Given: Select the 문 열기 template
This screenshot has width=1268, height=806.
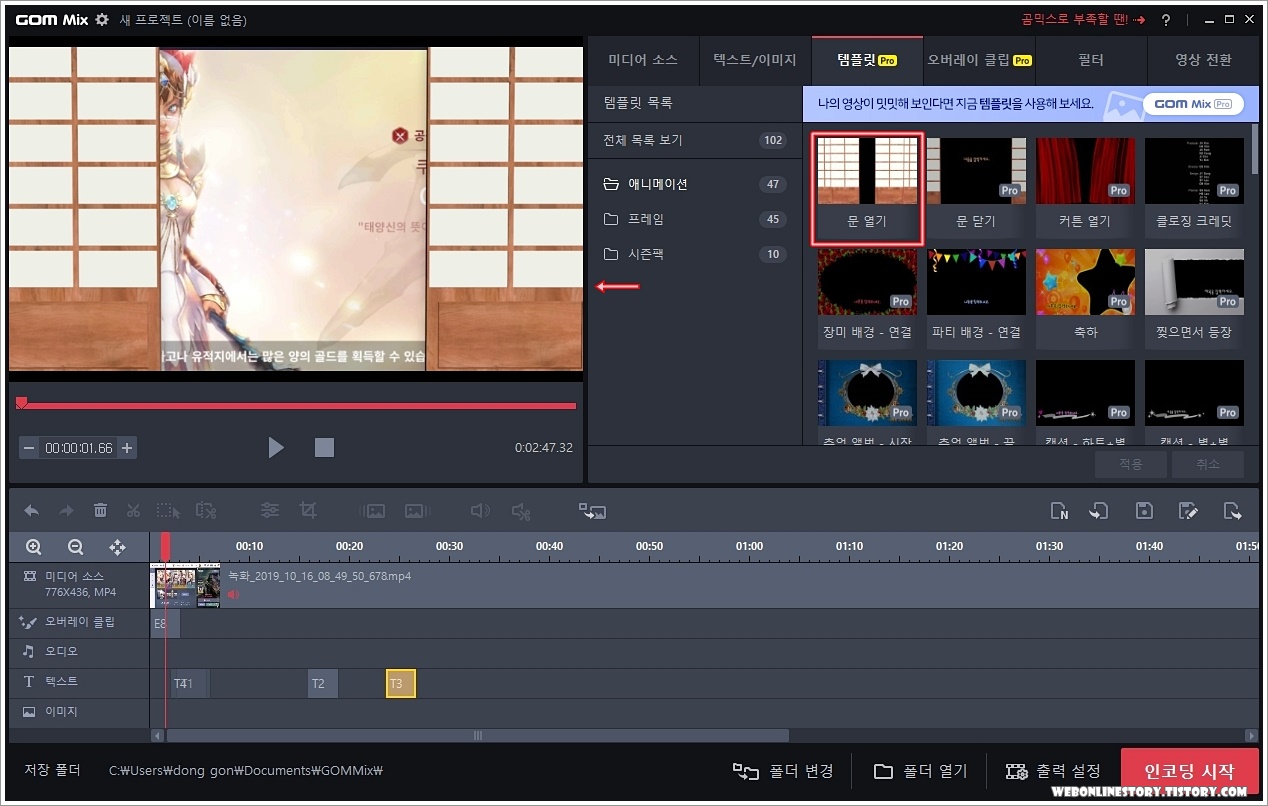Looking at the screenshot, I should [867, 188].
